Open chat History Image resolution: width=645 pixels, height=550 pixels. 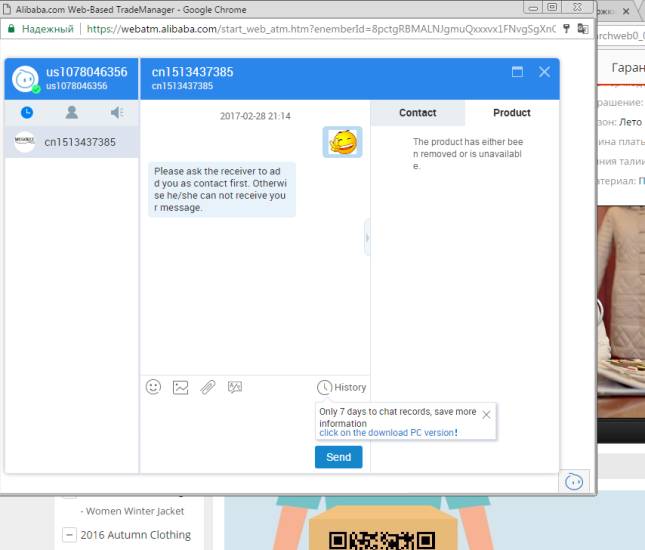click(341, 387)
